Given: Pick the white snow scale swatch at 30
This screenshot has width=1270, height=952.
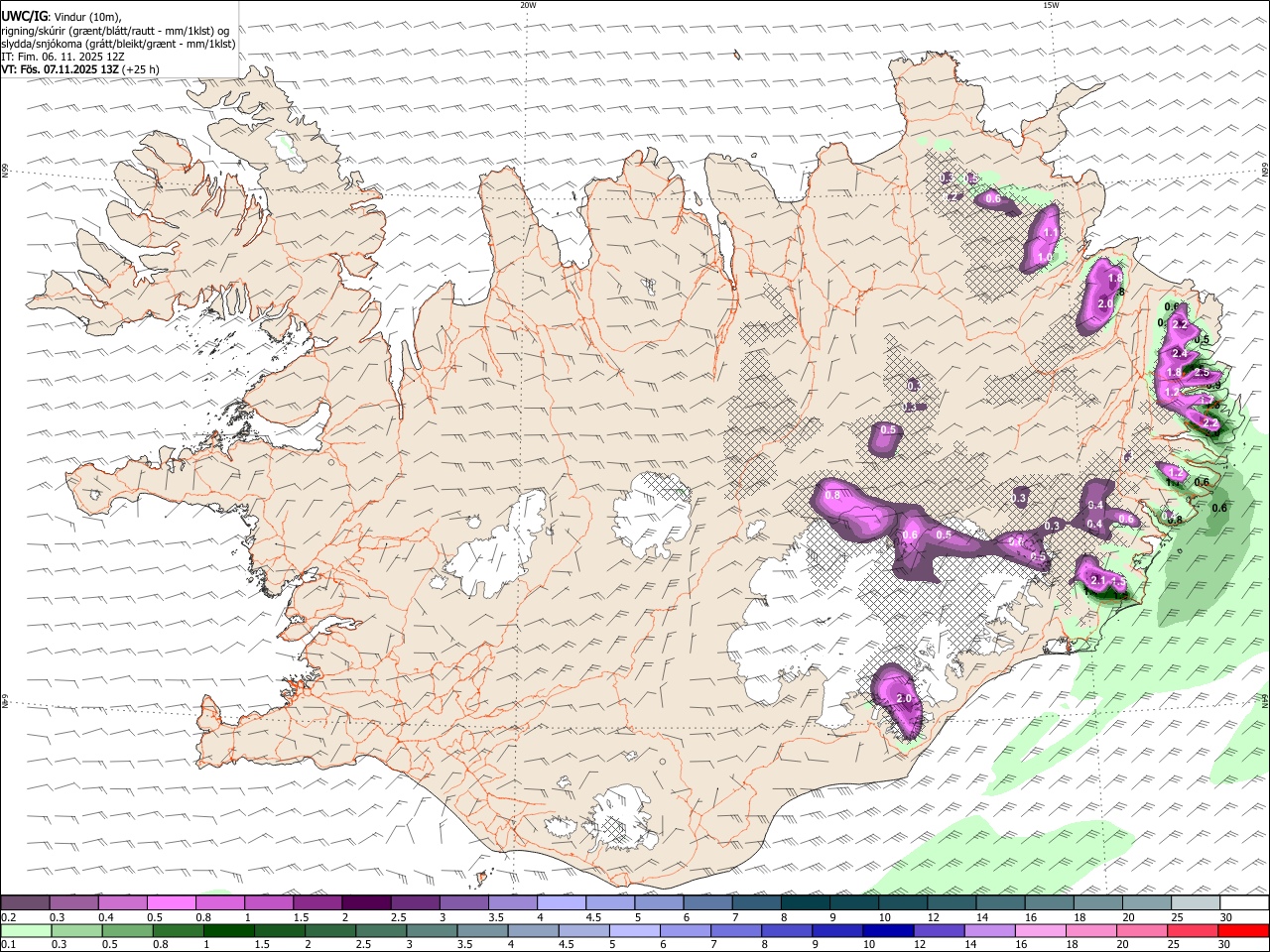Looking at the screenshot, I should click(1244, 903).
